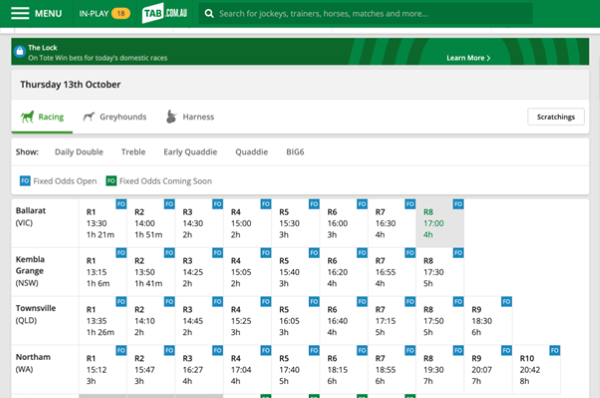Open Northam R10 20:42 race
Image resolution: width=600 pixels, height=398 pixels.
click(536, 370)
